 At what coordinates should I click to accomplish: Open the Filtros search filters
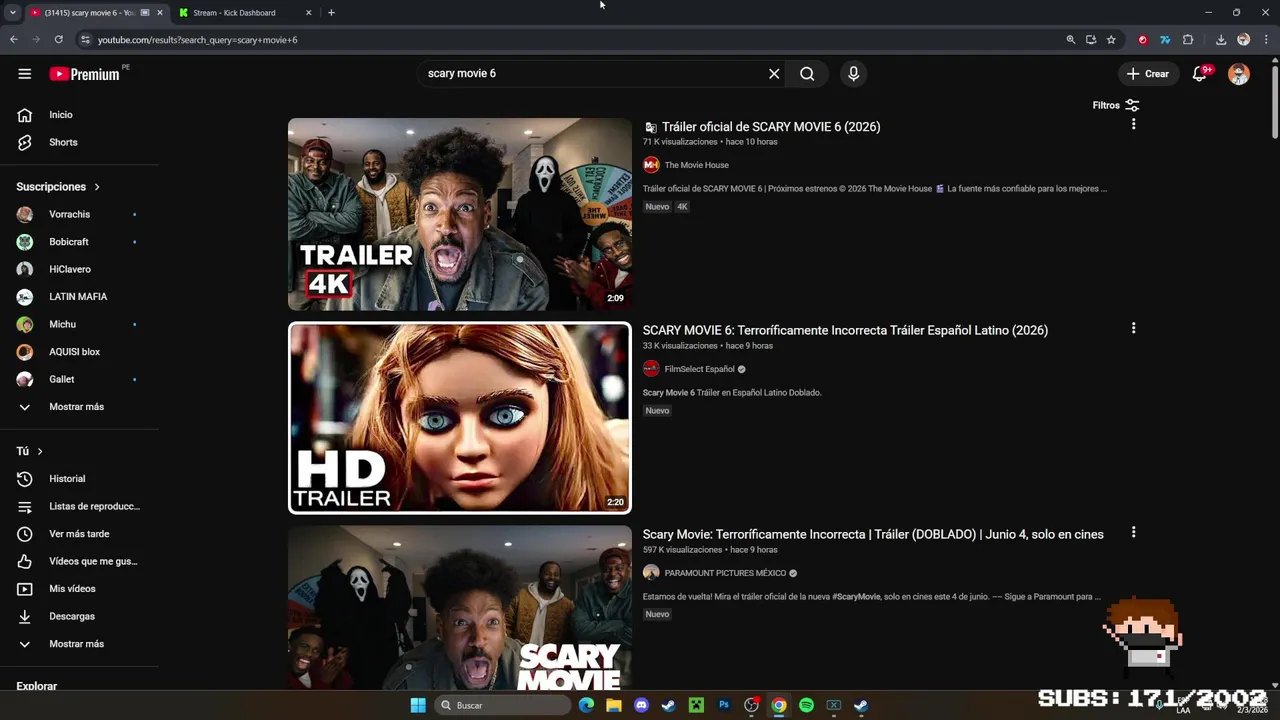pos(1116,105)
